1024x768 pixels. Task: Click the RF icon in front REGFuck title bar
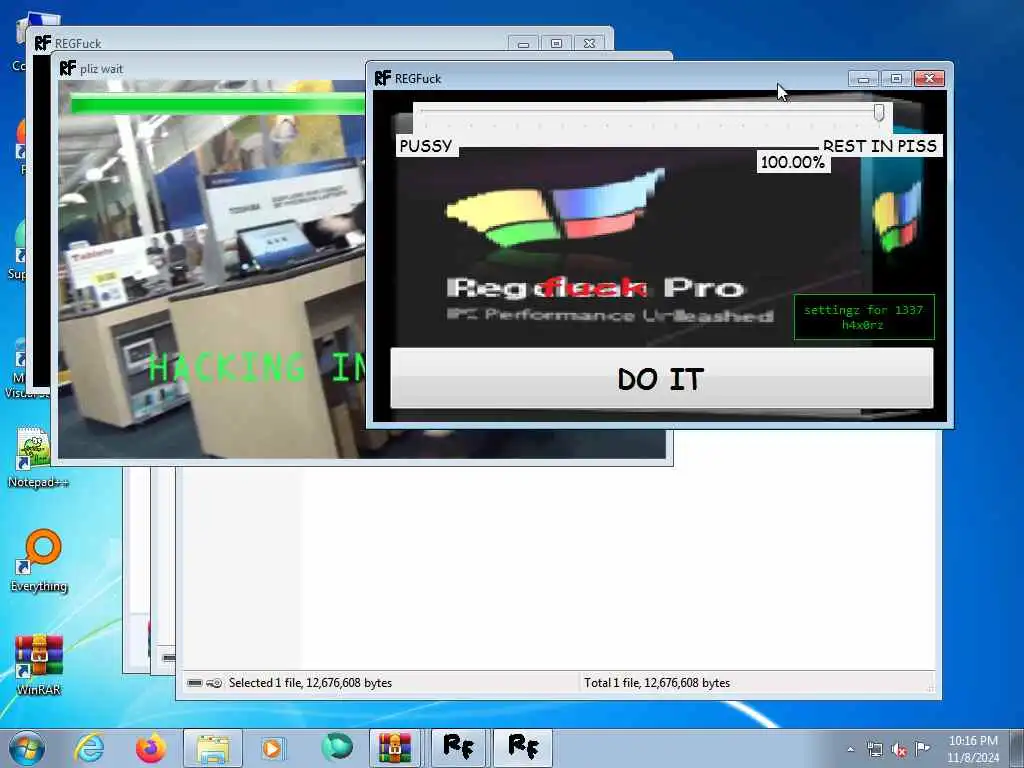[383, 78]
